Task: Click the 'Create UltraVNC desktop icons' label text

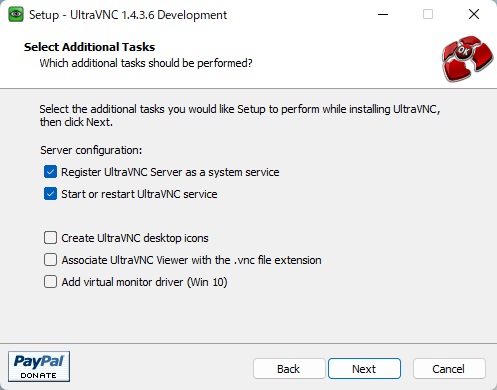Action: click(135, 238)
